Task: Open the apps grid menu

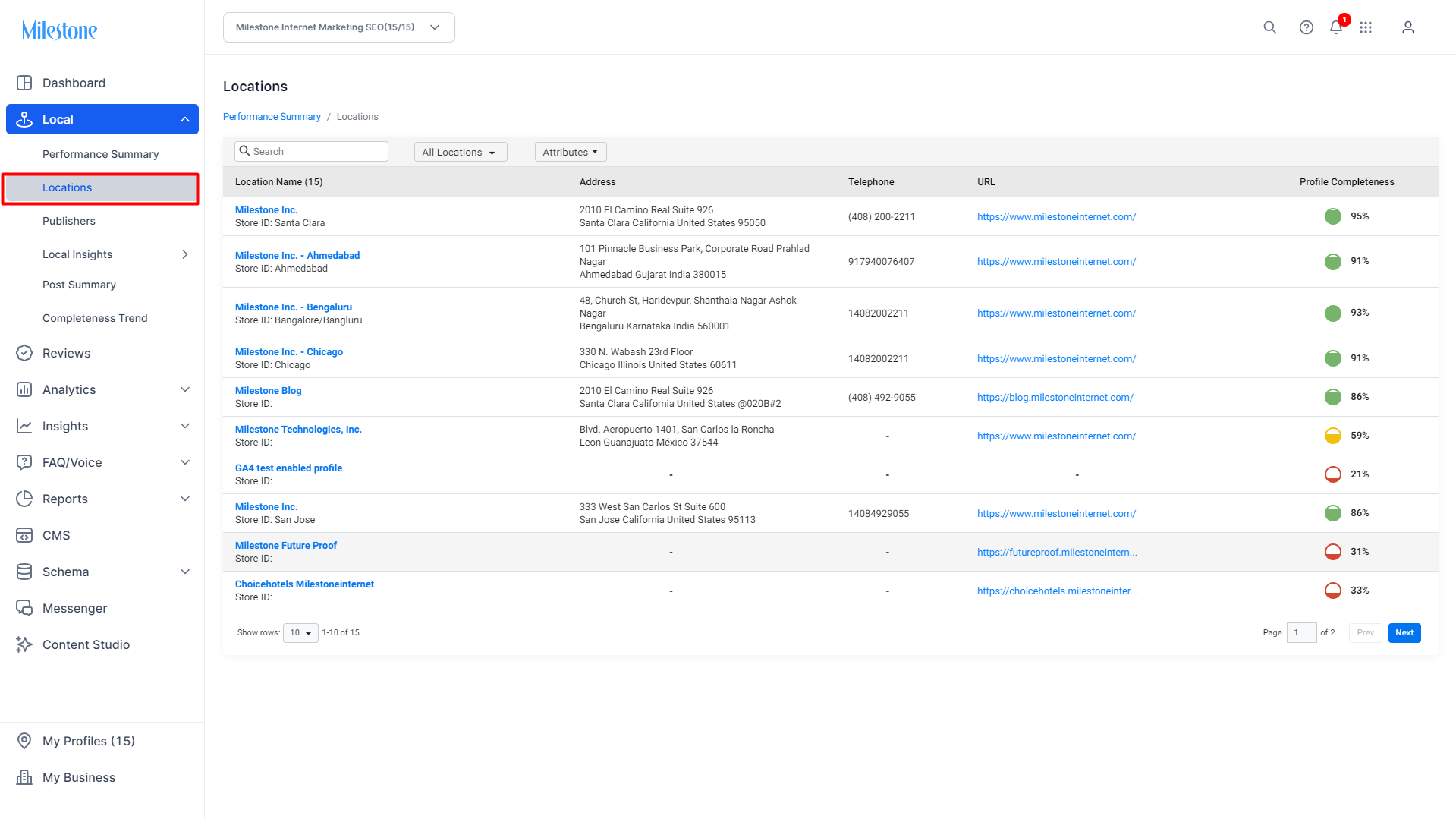Action: tap(1366, 27)
